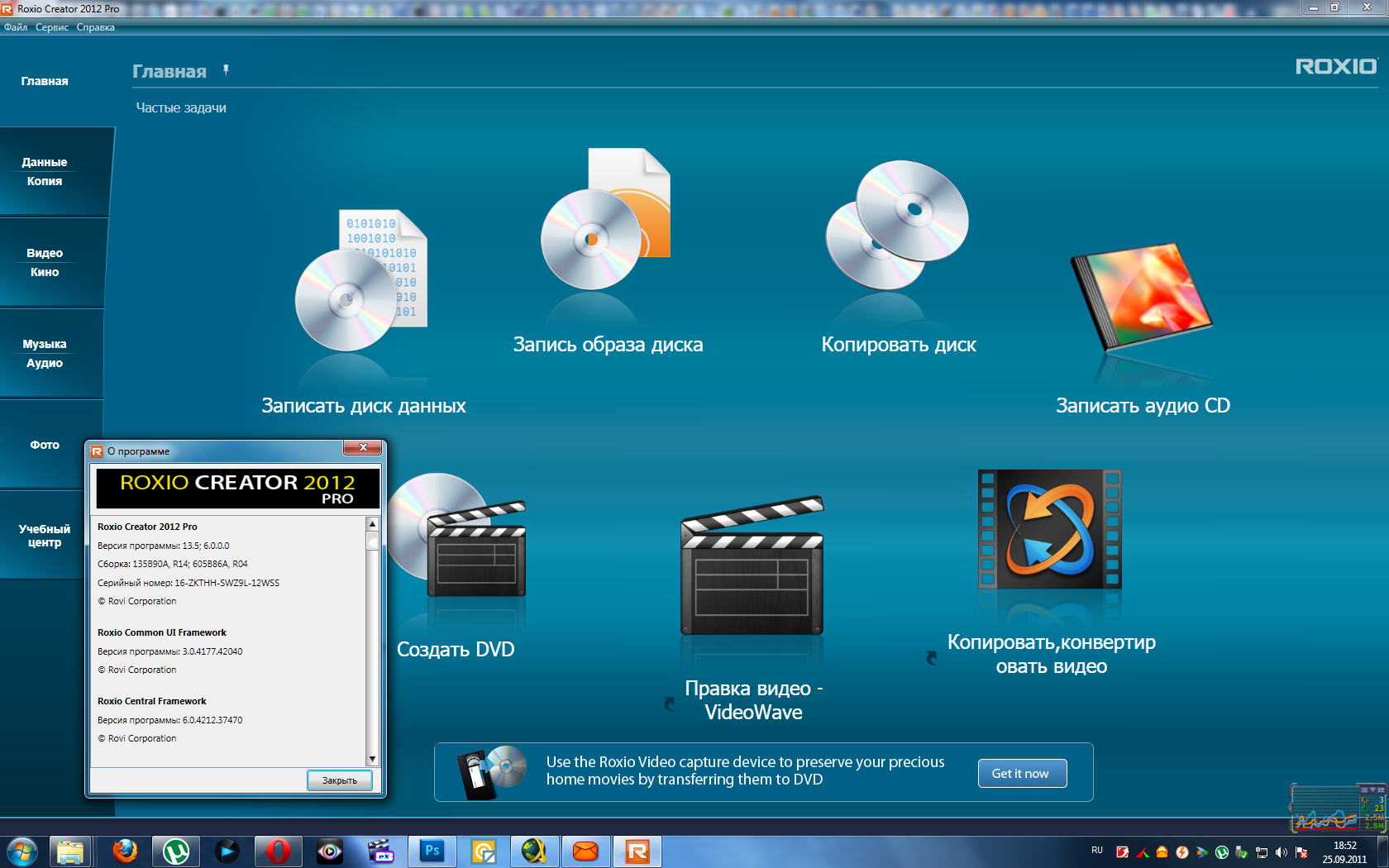Switch to the Главная sidebar tab
Viewport: 1389px width, 868px height.
coord(45,81)
